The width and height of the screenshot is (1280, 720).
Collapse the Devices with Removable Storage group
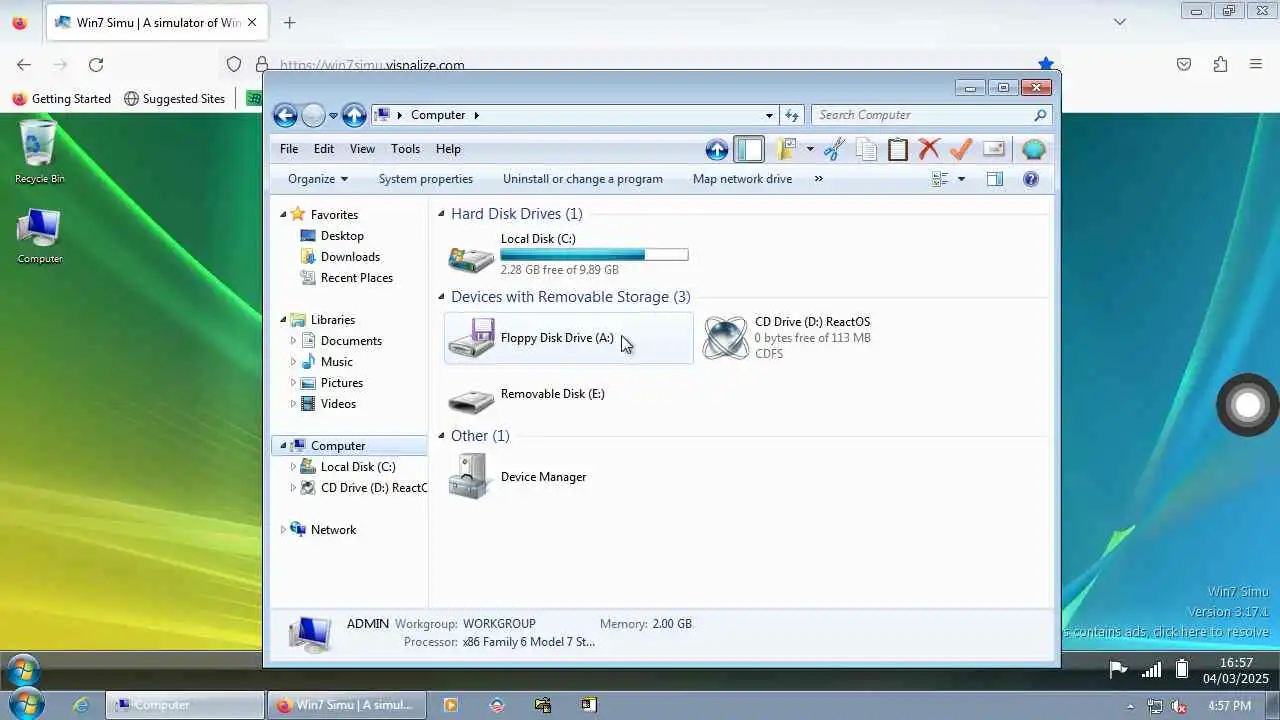[441, 297]
